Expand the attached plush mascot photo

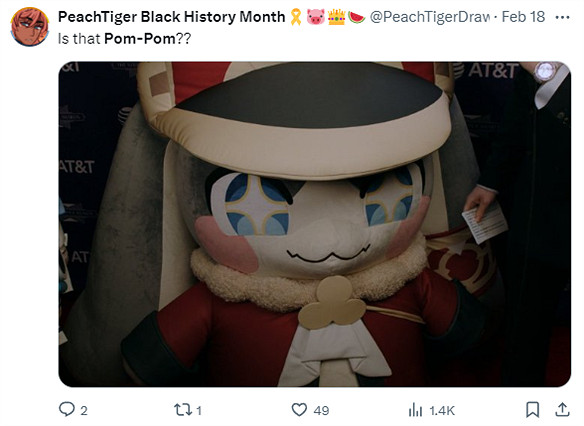314,224
